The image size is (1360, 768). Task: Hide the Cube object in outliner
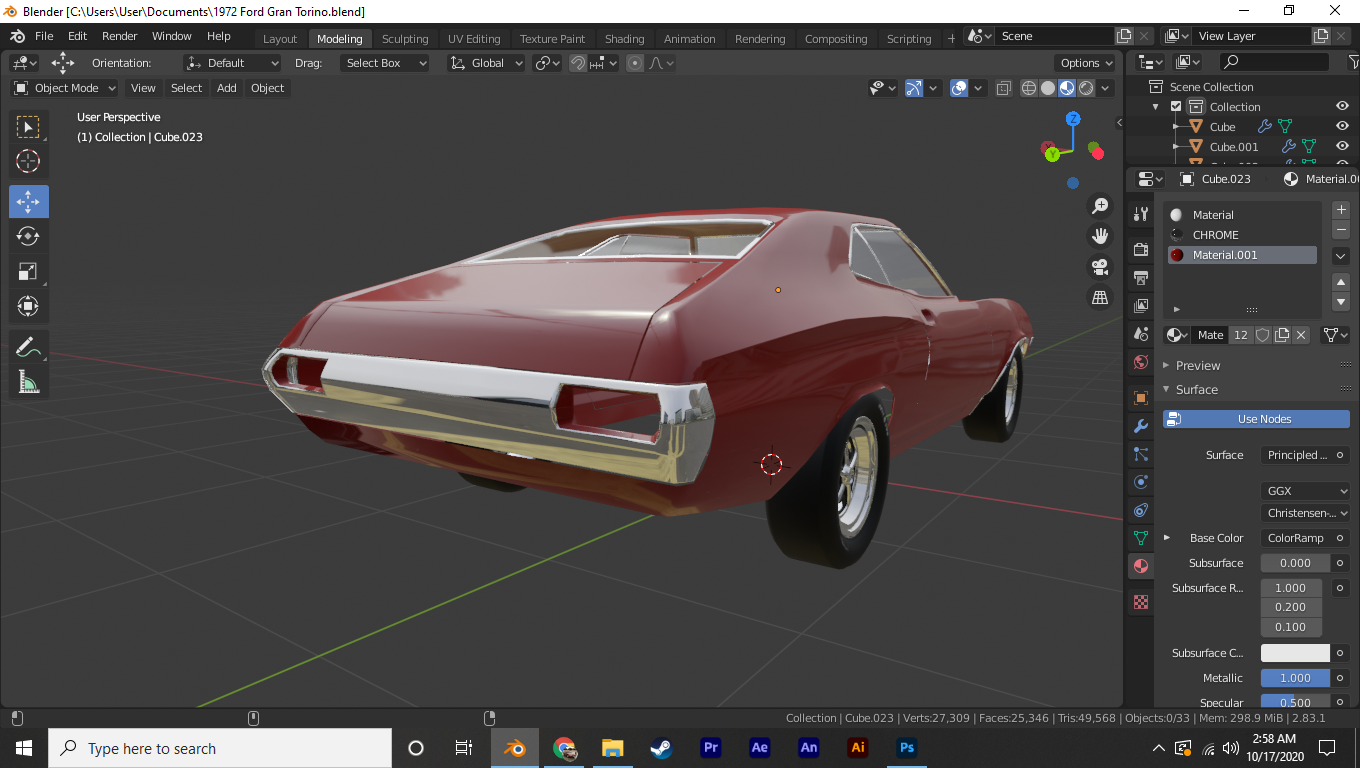[1342, 127]
